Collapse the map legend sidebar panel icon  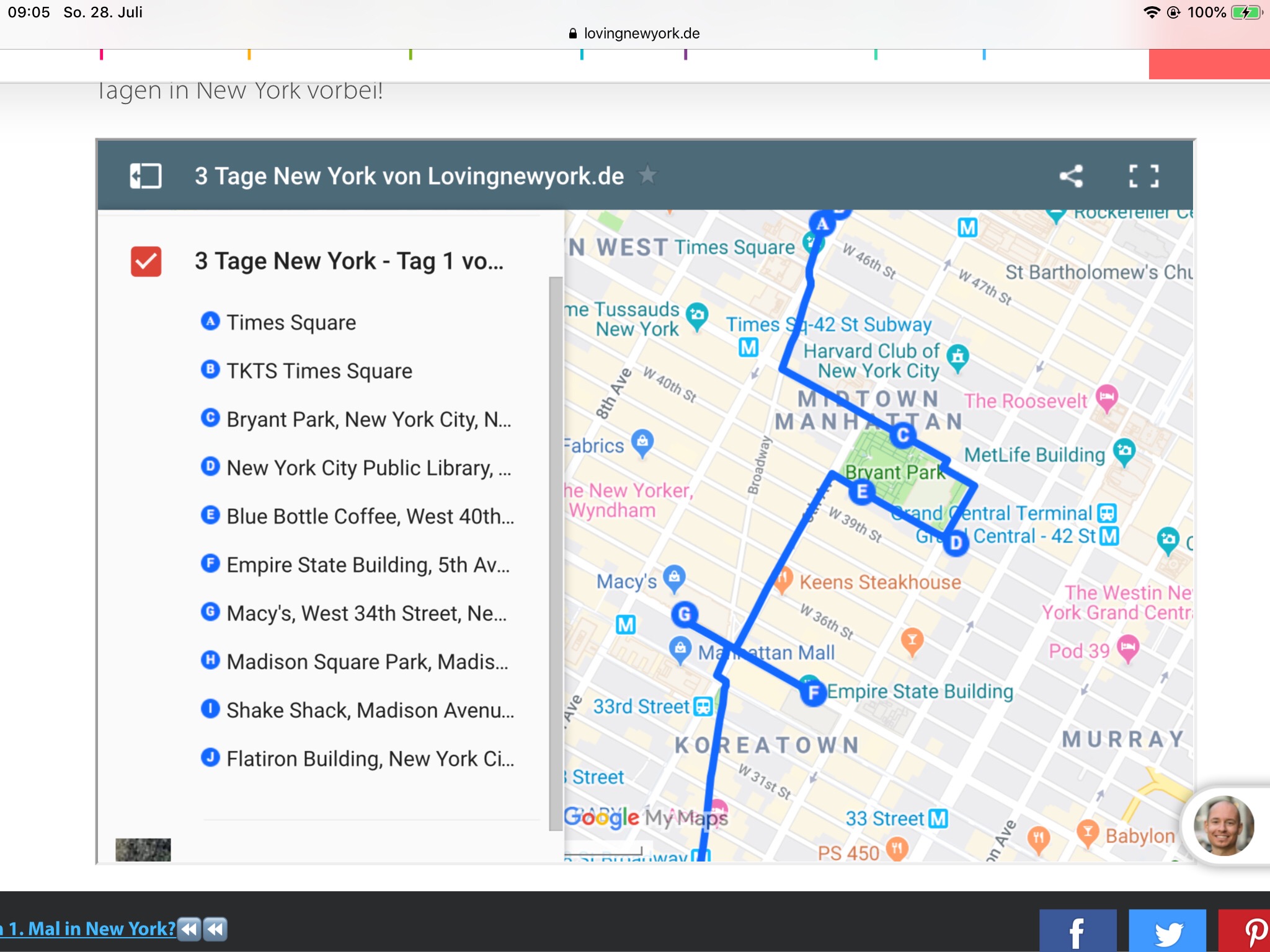pos(146,176)
